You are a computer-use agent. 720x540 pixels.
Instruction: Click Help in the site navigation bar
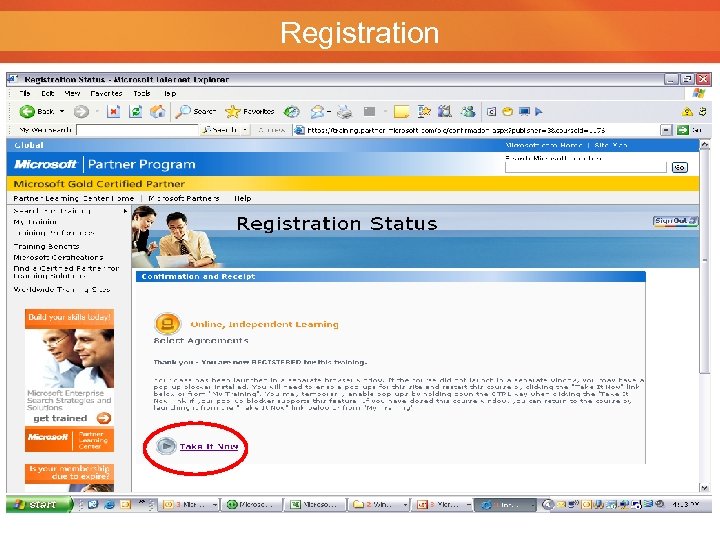(242, 198)
